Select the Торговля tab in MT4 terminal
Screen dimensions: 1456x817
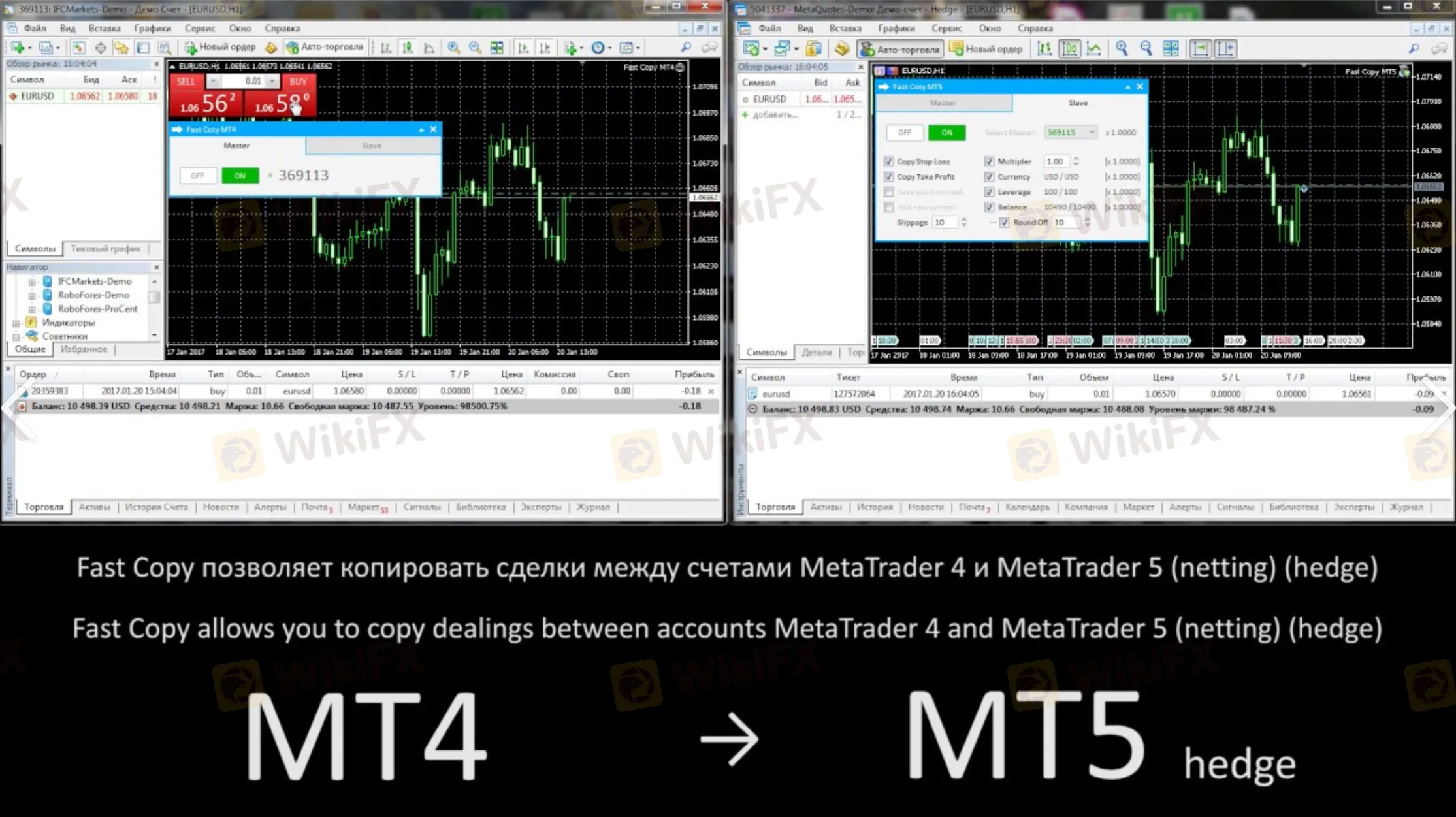click(x=43, y=507)
